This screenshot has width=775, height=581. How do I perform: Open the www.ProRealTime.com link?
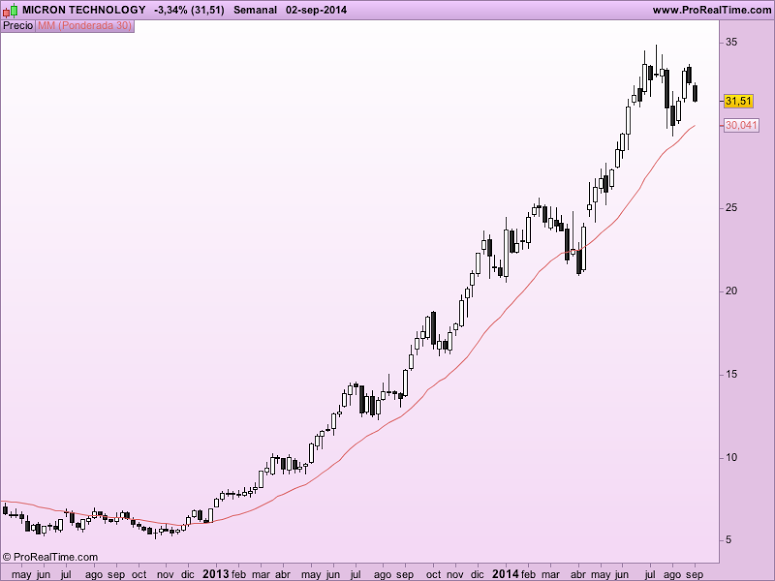point(712,10)
